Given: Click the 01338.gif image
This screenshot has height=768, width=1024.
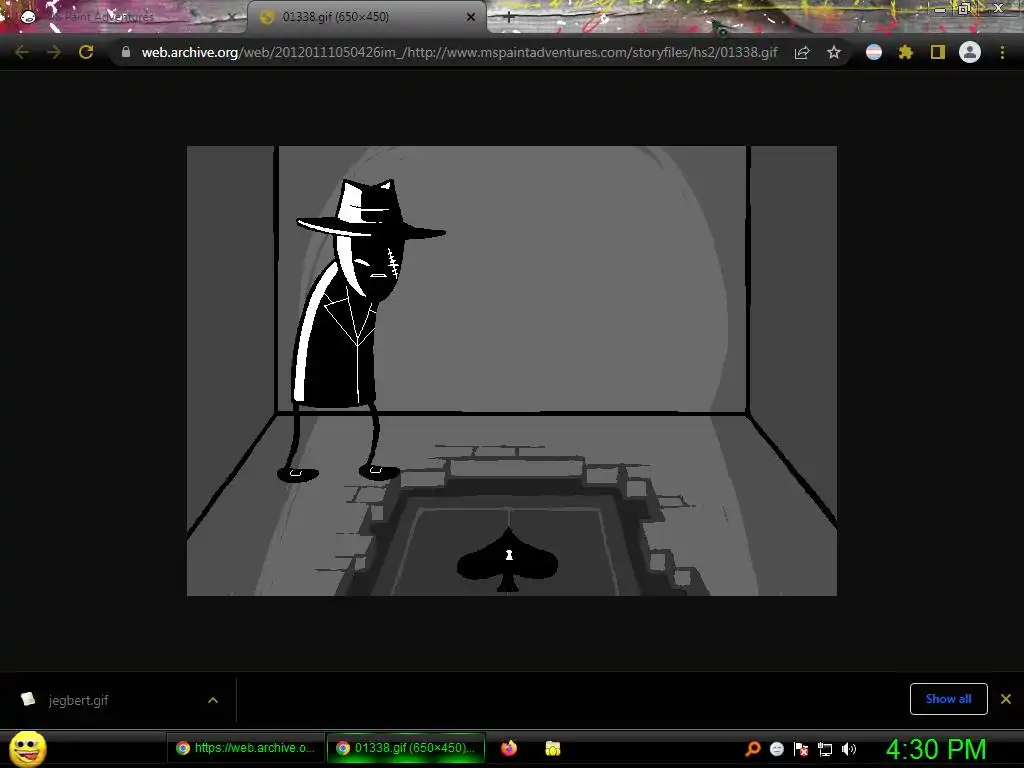Looking at the screenshot, I should [511, 370].
